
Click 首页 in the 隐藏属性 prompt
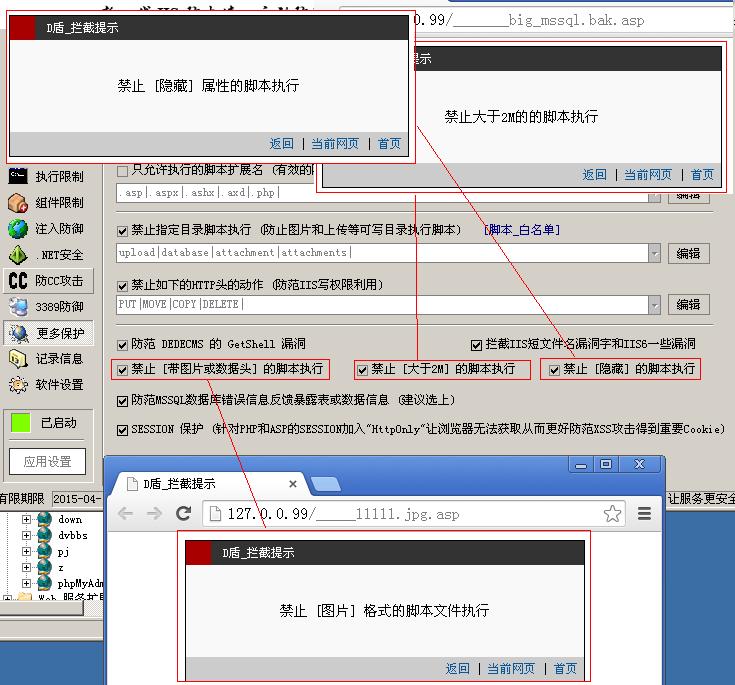pyautogui.click(x=389, y=143)
